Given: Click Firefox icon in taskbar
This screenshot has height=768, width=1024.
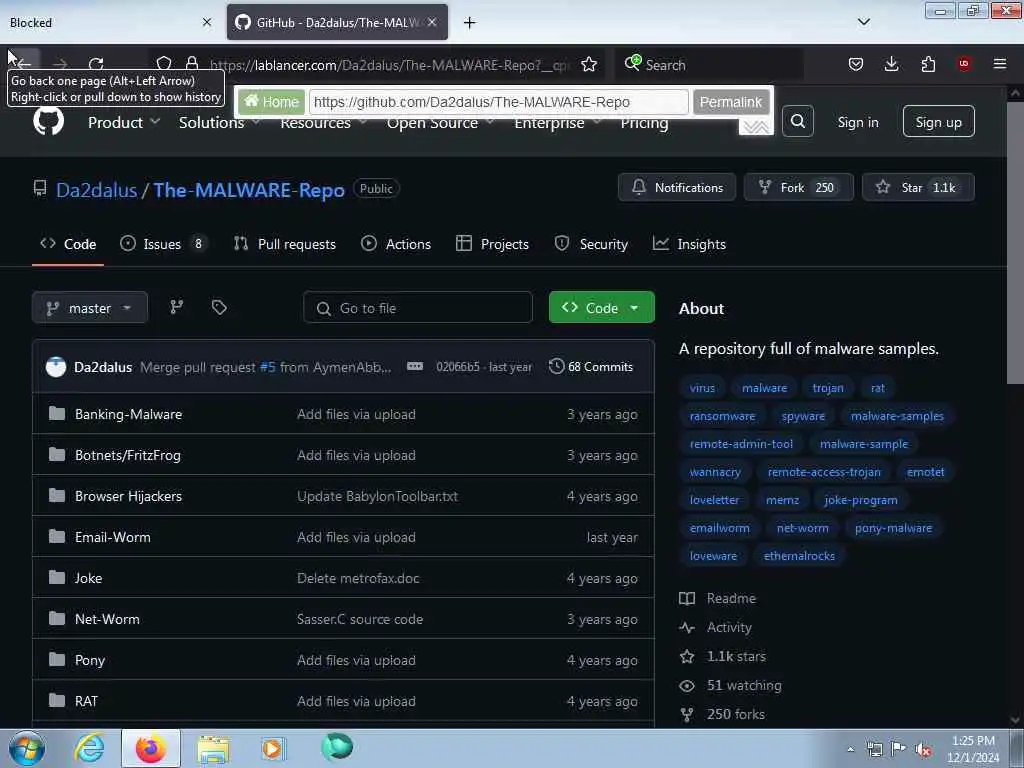Looking at the screenshot, I should coord(151,748).
